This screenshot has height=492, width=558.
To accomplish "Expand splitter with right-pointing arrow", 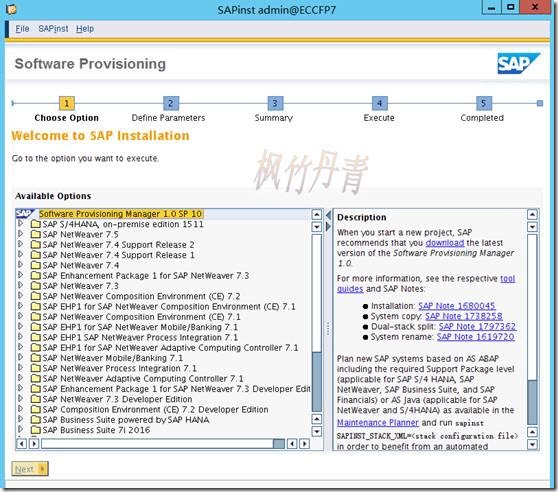I will (x=328, y=227).
